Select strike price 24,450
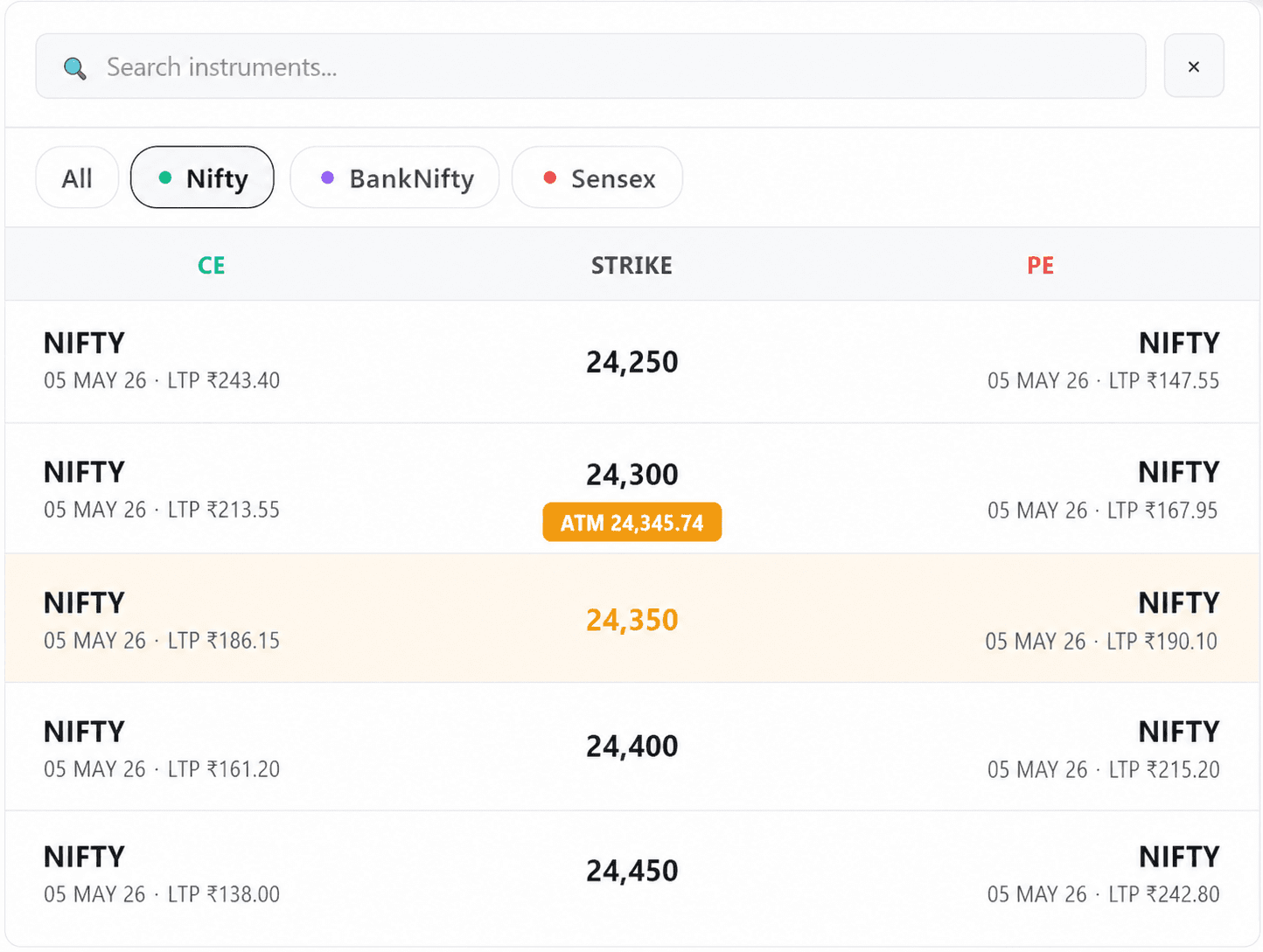The width and height of the screenshot is (1263, 952). pyautogui.click(x=631, y=871)
